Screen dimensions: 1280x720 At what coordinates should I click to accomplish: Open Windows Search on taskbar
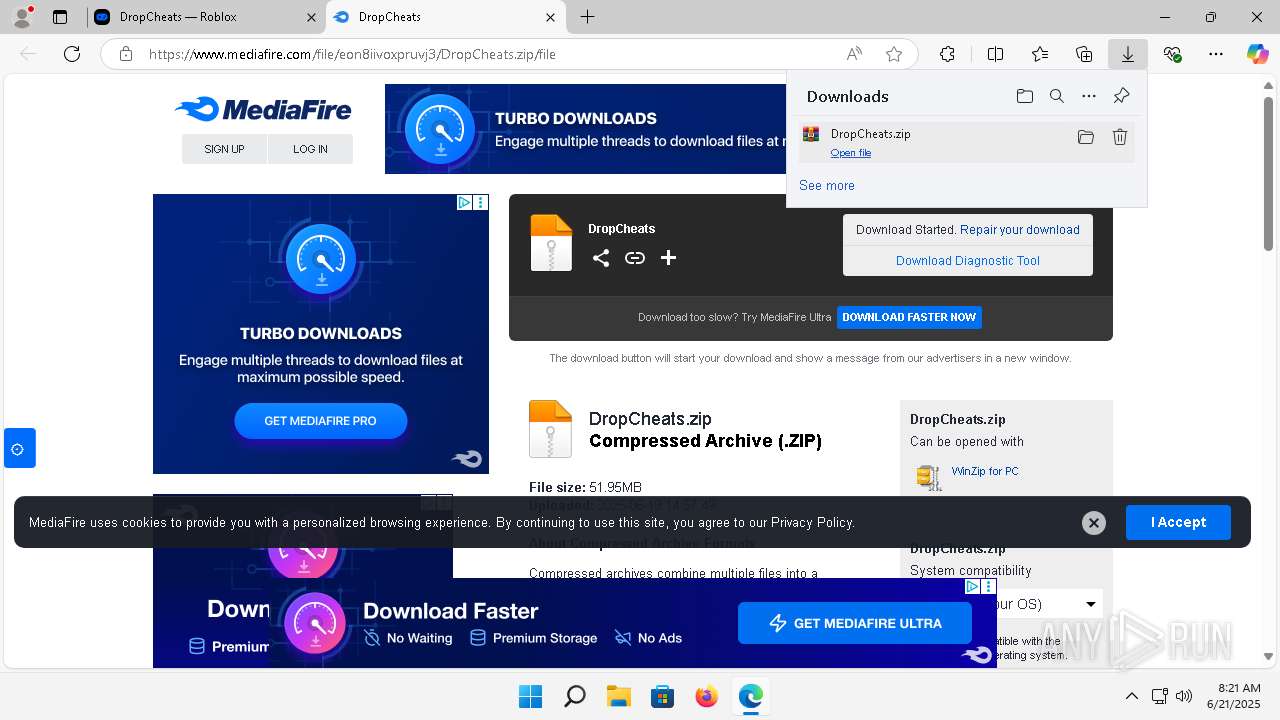(x=574, y=696)
